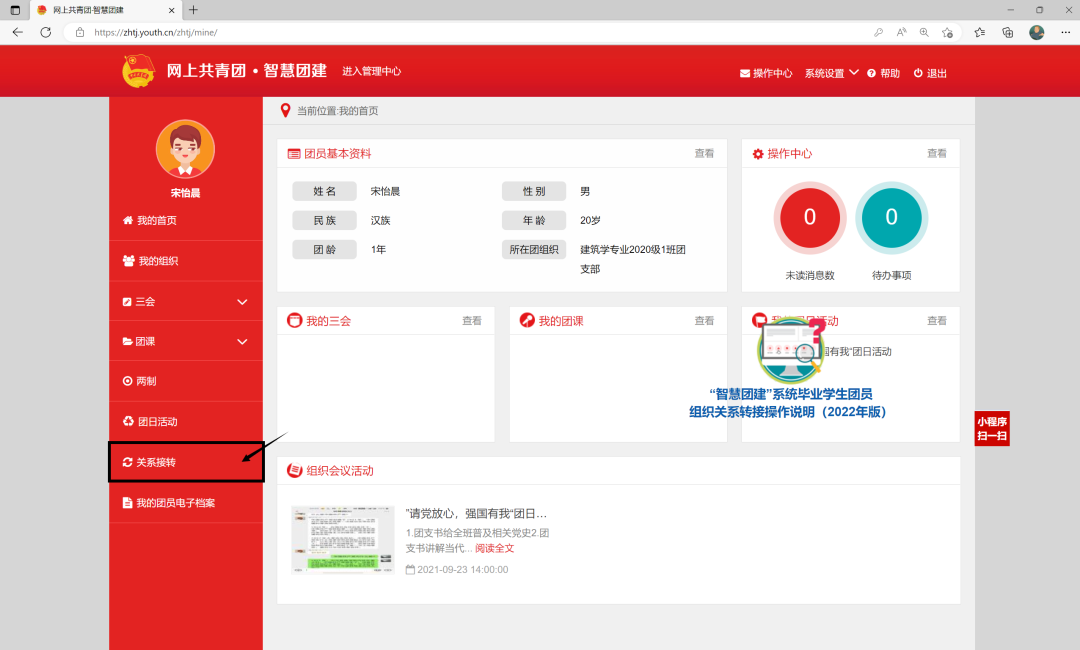This screenshot has height=650, width=1080.
Task: Click the 操作中心 envelope icon in header
Action: click(745, 73)
